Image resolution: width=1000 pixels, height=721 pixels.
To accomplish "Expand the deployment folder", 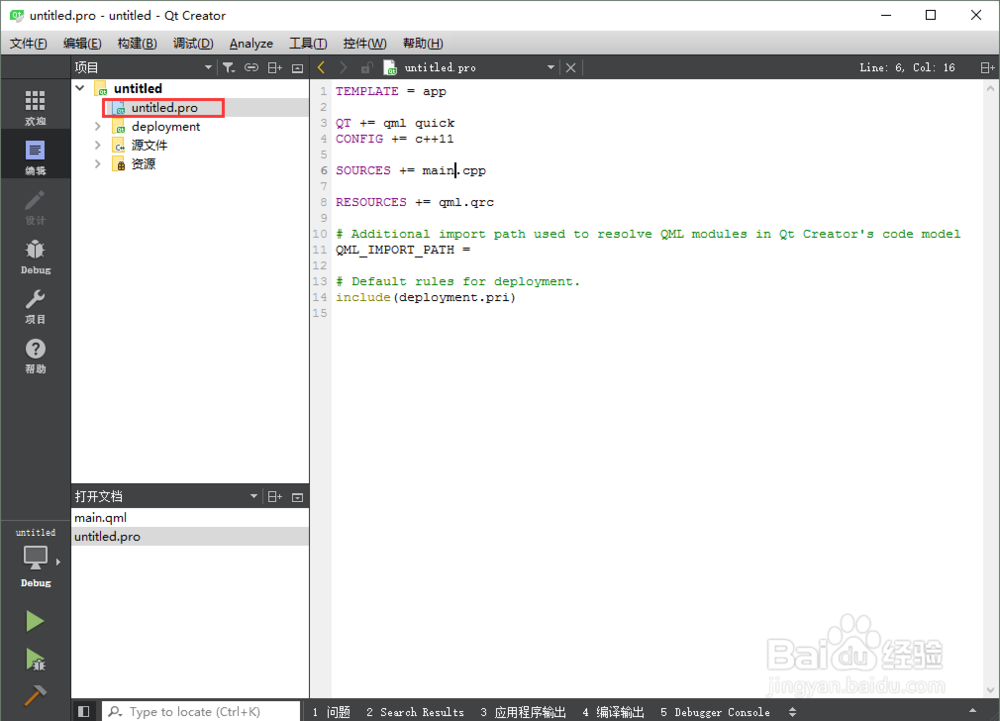I will click(98, 126).
